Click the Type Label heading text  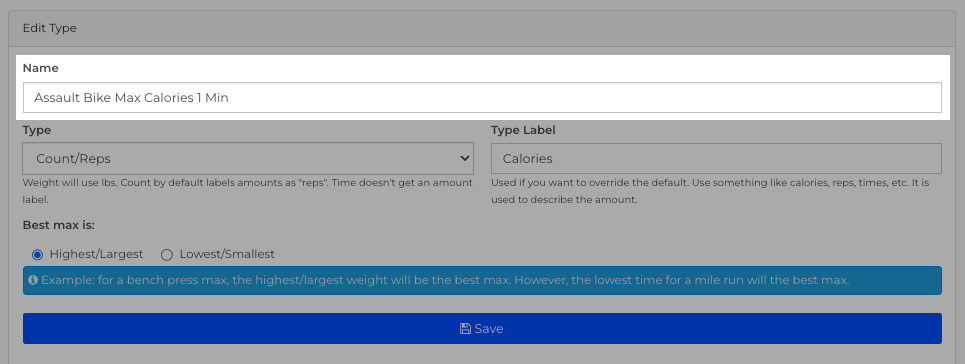523,130
